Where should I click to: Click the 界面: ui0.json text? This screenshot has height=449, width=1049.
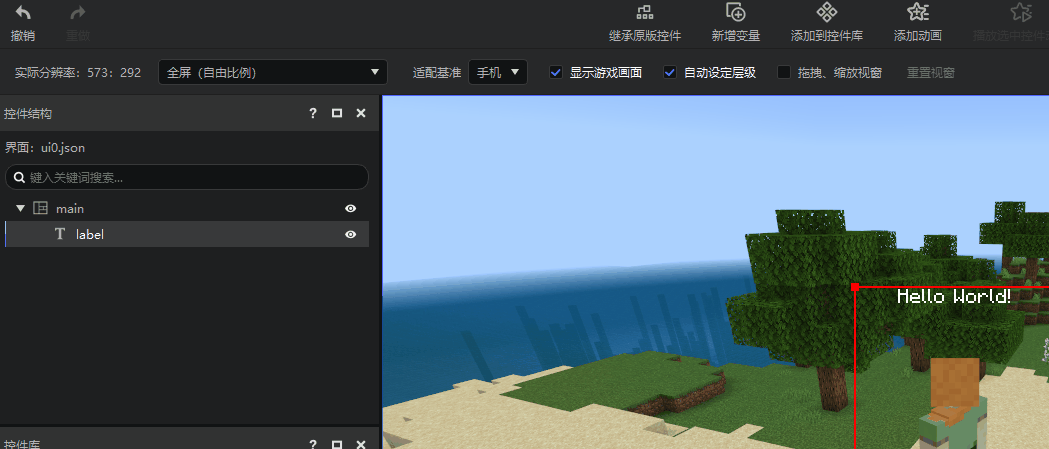click(45, 148)
